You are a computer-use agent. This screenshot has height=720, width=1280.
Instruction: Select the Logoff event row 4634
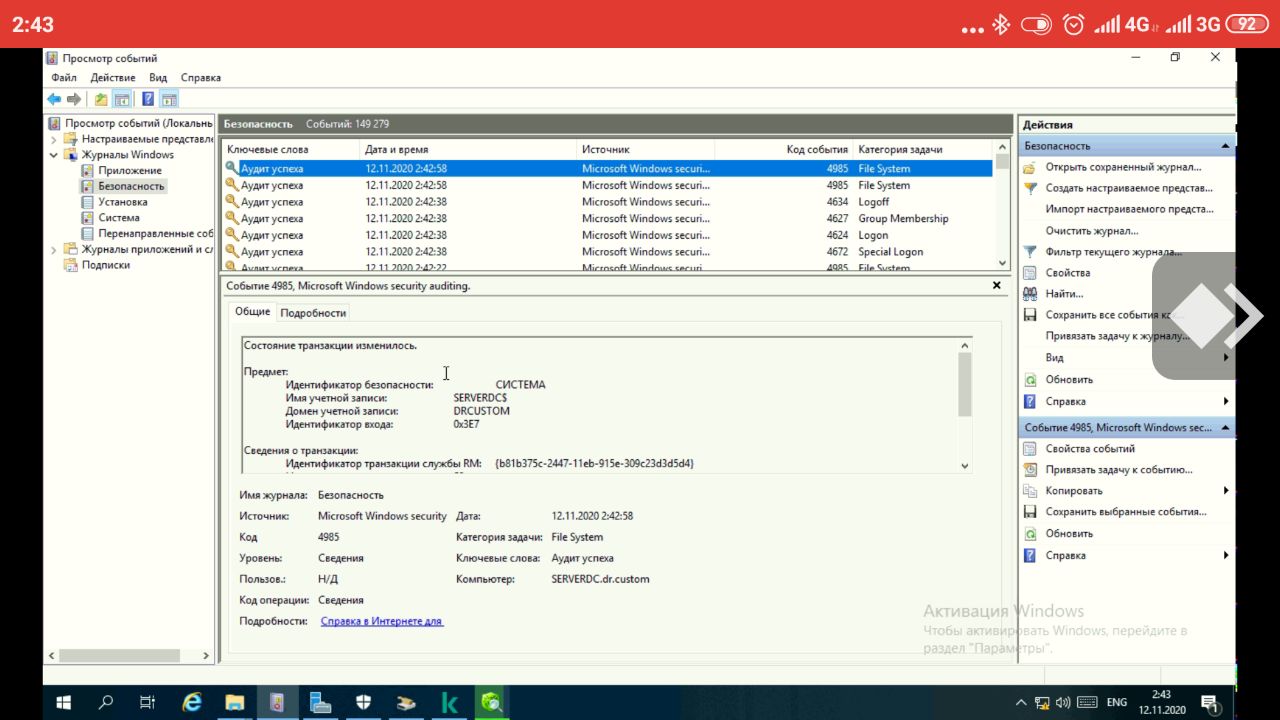608,202
